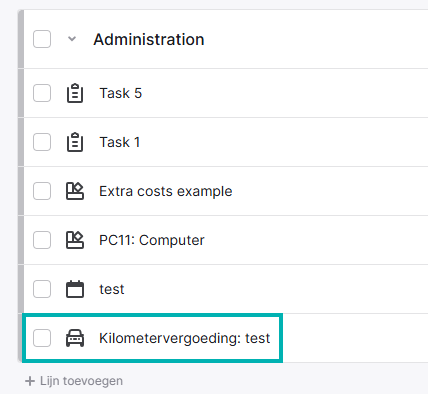This screenshot has width=428, height=394.
Task: Open the Task 5 line
Action: pyautogui.click(x=121, y=93)
